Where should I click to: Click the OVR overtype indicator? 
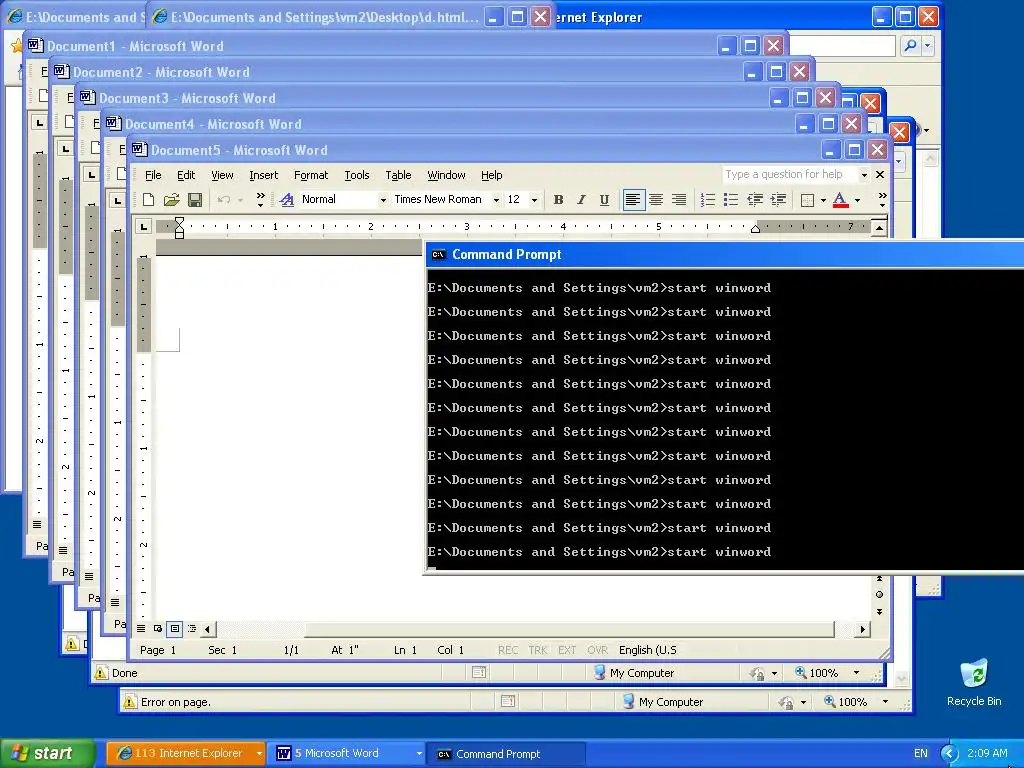point(598,650)
